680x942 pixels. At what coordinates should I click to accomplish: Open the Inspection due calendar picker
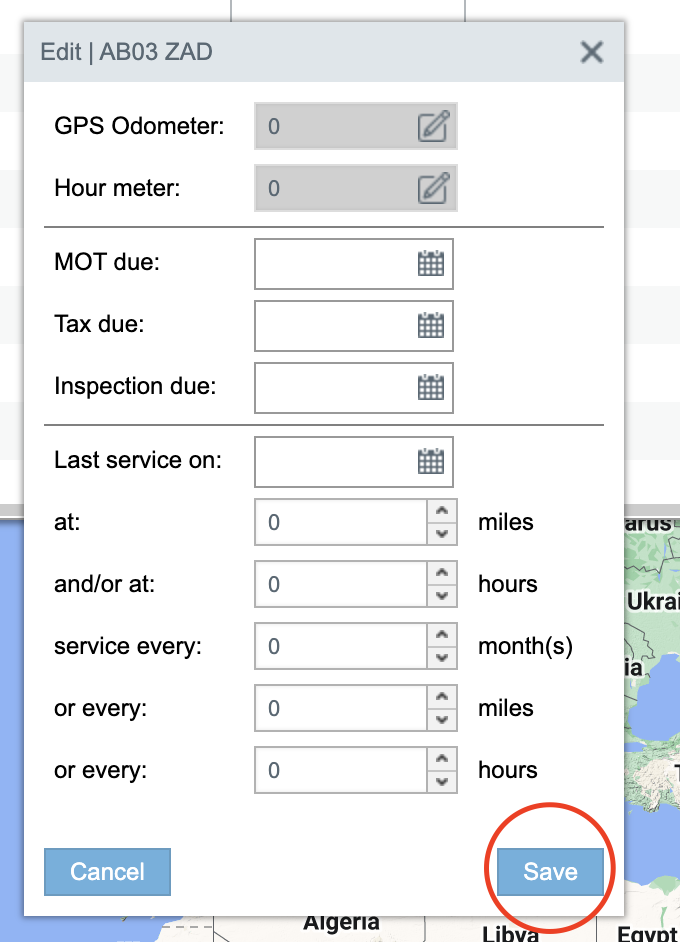pyautogui.click(x=430, y=388)
